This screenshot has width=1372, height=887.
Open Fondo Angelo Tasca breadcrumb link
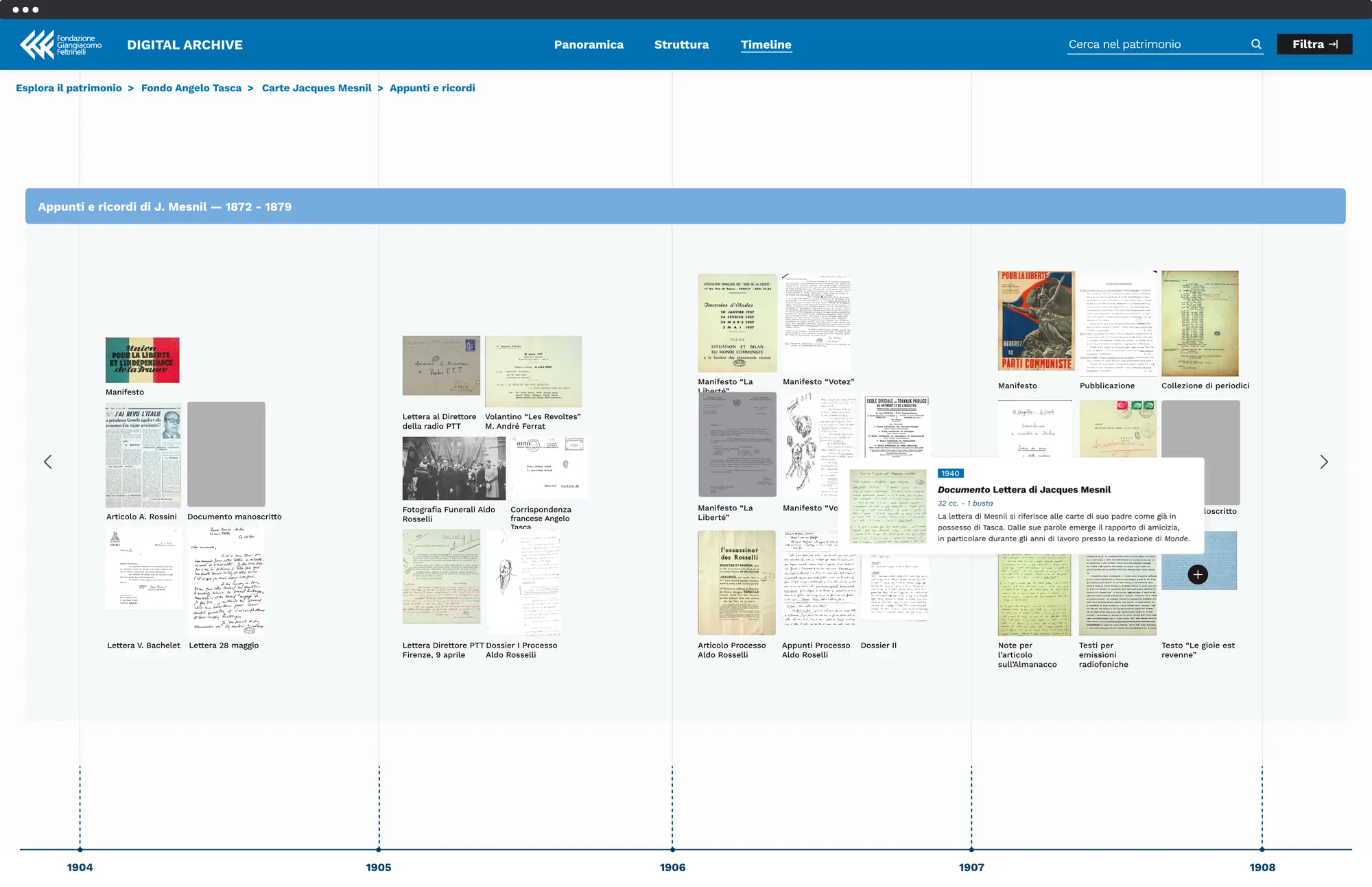191,88
